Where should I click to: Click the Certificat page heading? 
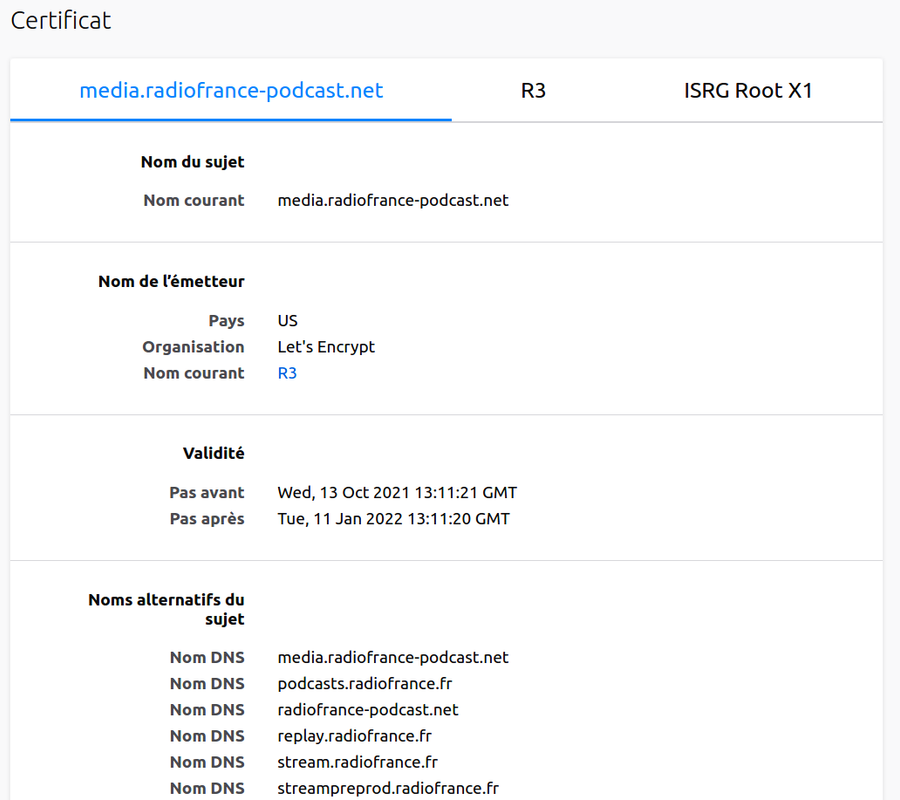[61, 21]
